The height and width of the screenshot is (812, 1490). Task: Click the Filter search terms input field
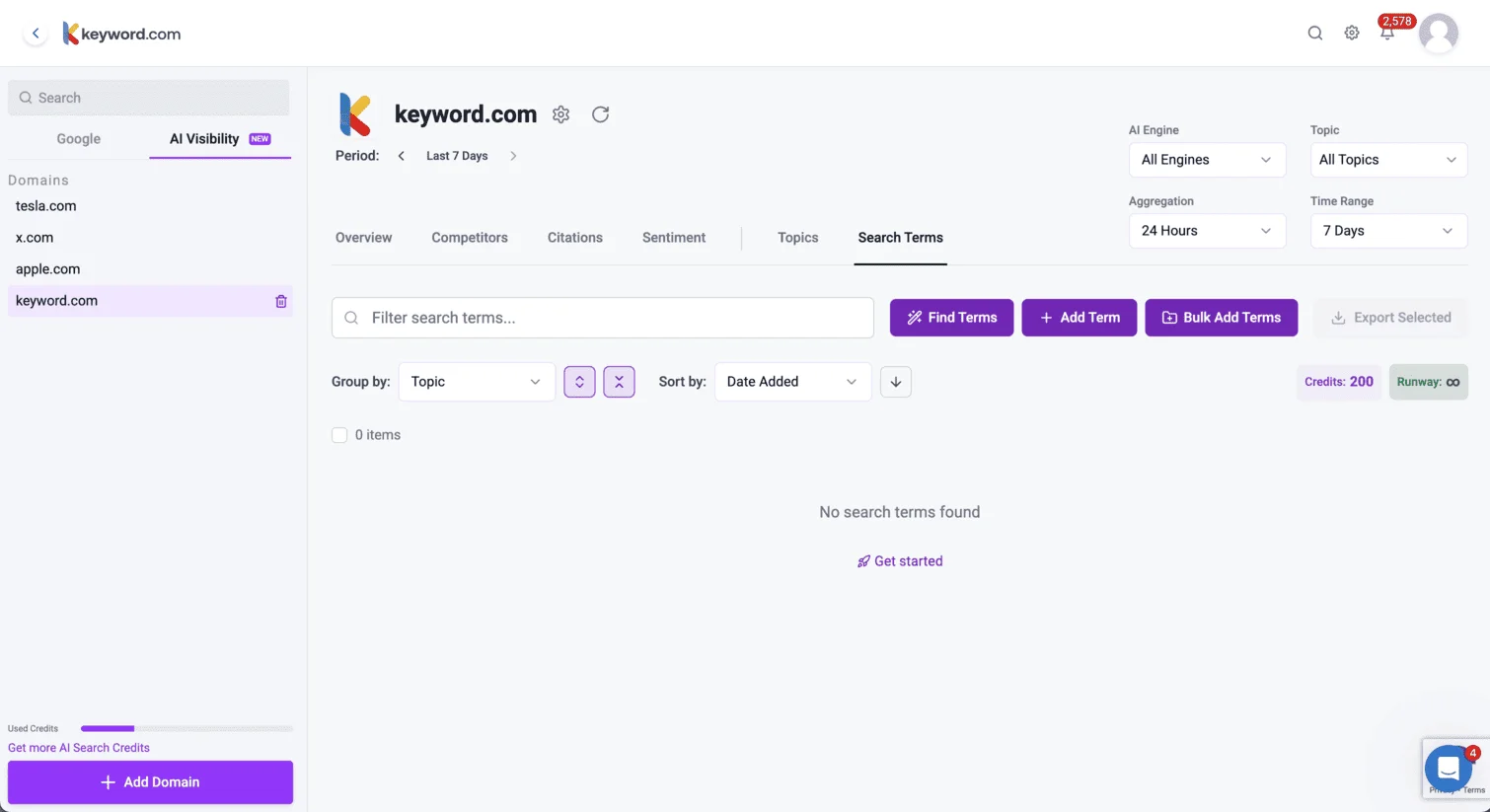click(602, 317)
